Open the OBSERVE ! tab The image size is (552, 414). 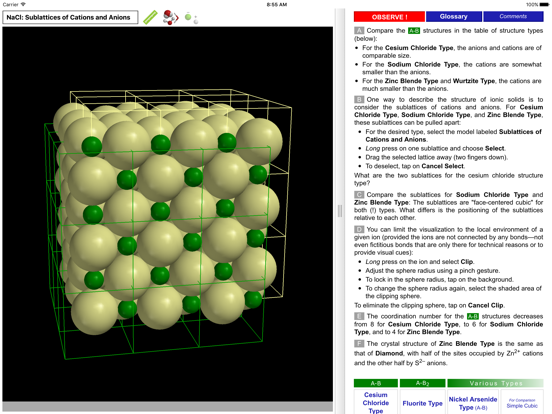389,17
